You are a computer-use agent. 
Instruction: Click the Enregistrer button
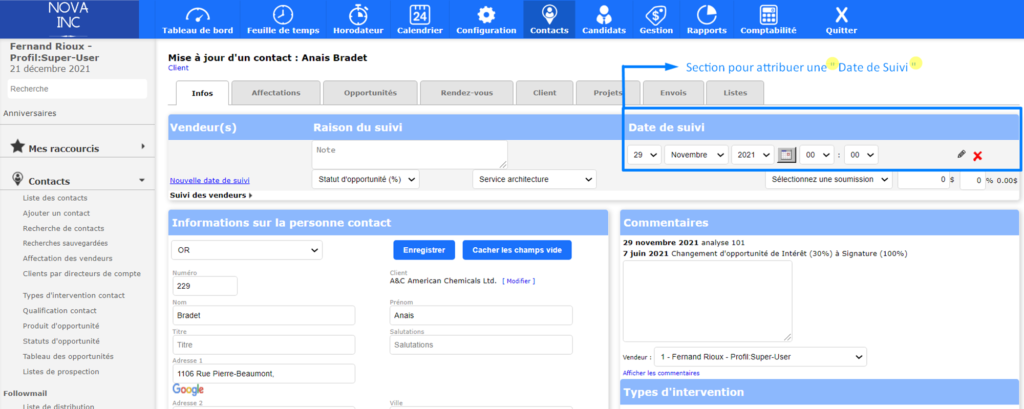pyautogui.click(x=424, y=250)
